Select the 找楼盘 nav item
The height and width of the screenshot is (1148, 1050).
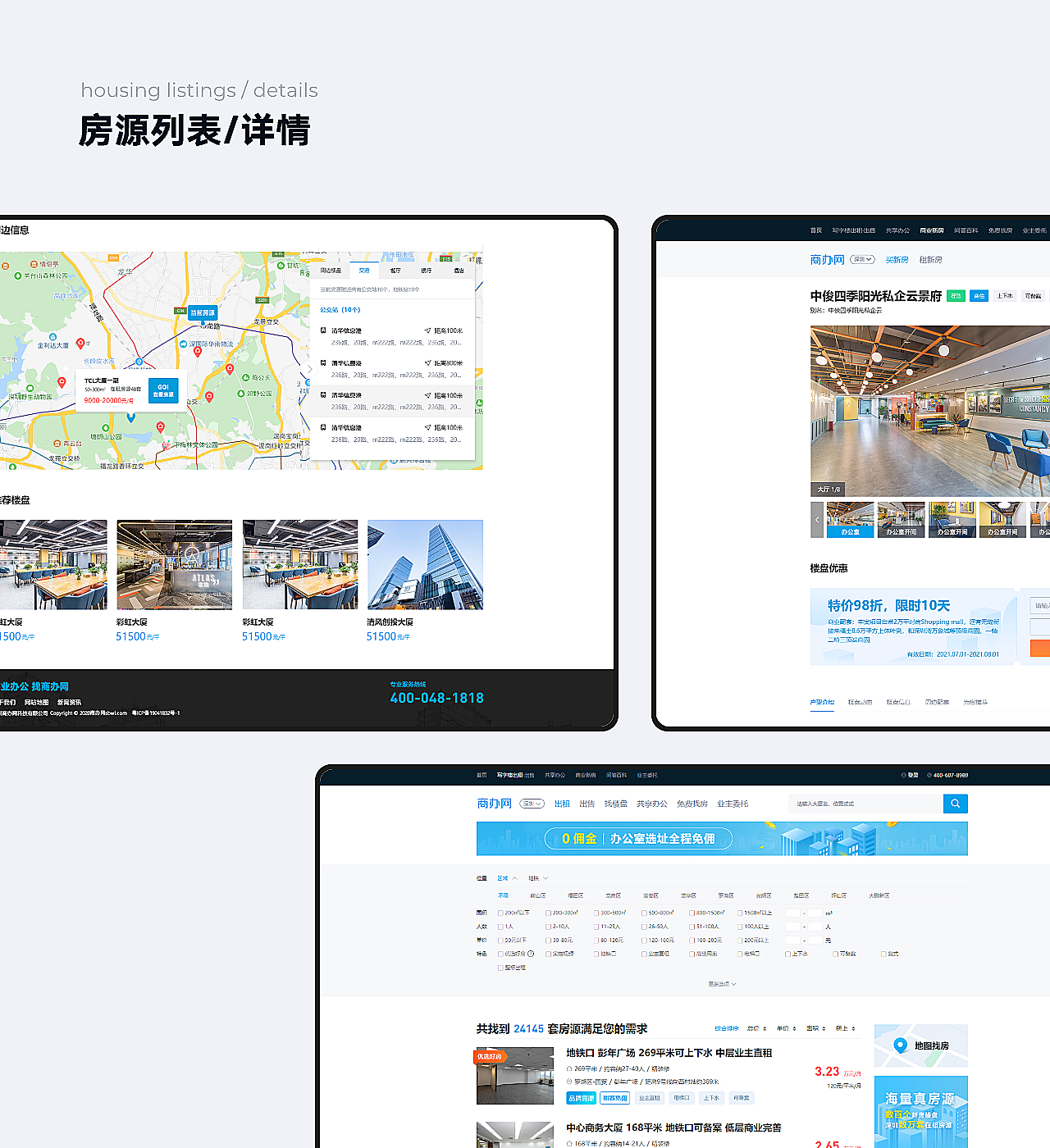[x=615, y=804]
